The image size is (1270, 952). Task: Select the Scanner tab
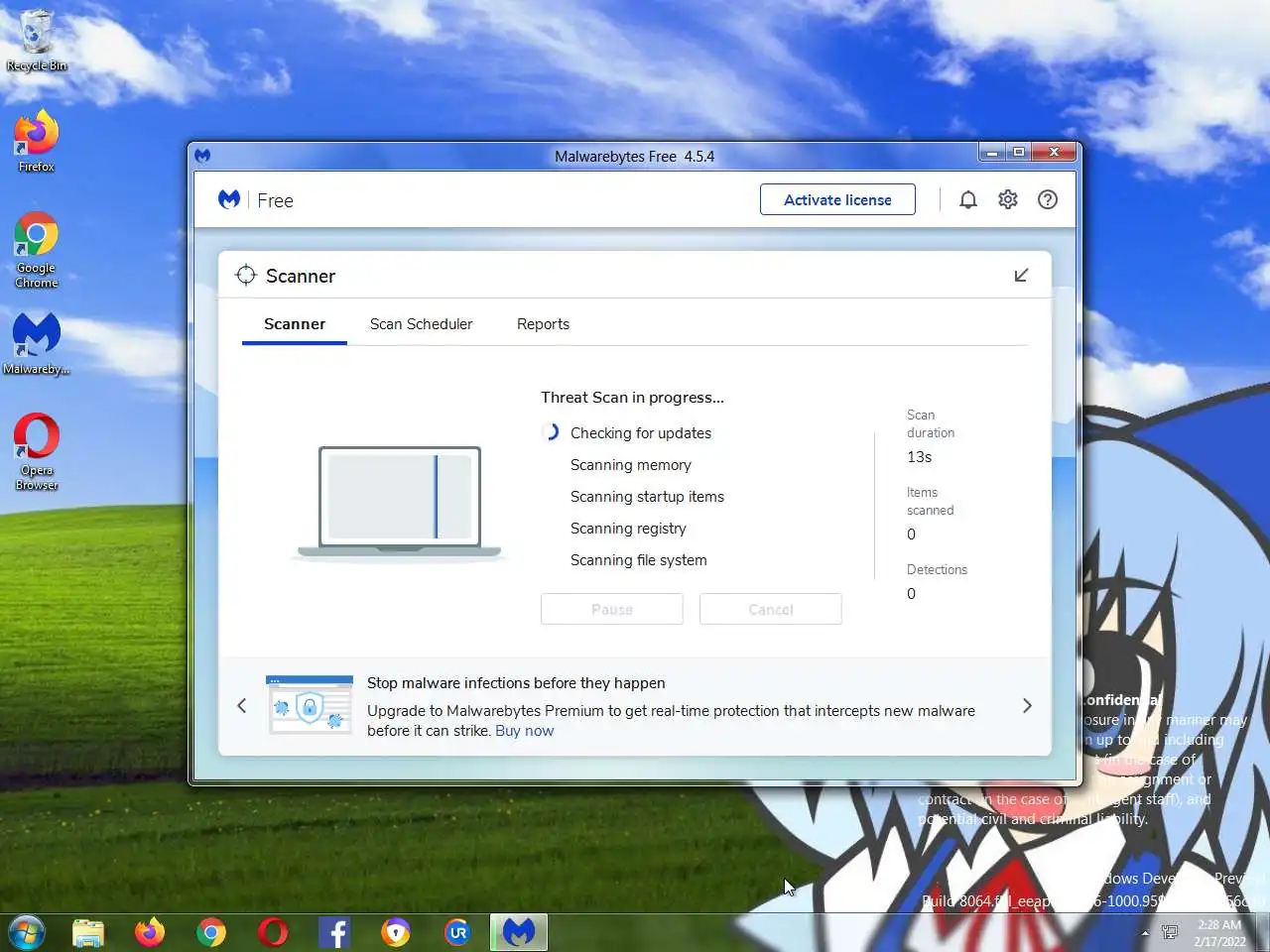click(295, 324)
